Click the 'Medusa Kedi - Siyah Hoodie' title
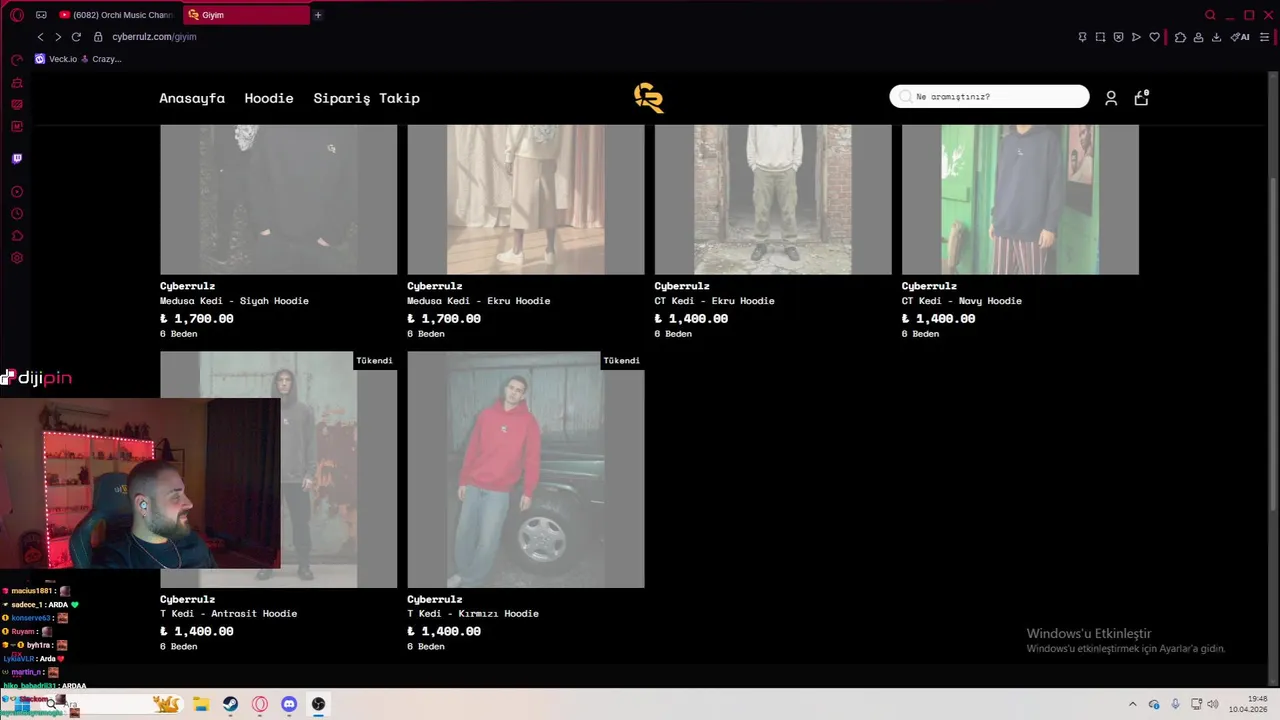This screenshot has width=1280, height=720. coord(234,301)
